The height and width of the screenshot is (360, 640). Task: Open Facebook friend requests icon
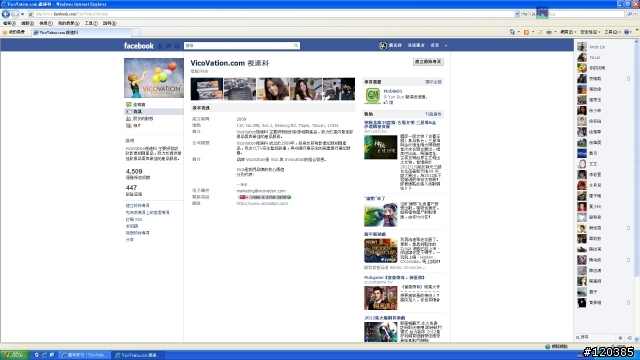coord(160,46)
